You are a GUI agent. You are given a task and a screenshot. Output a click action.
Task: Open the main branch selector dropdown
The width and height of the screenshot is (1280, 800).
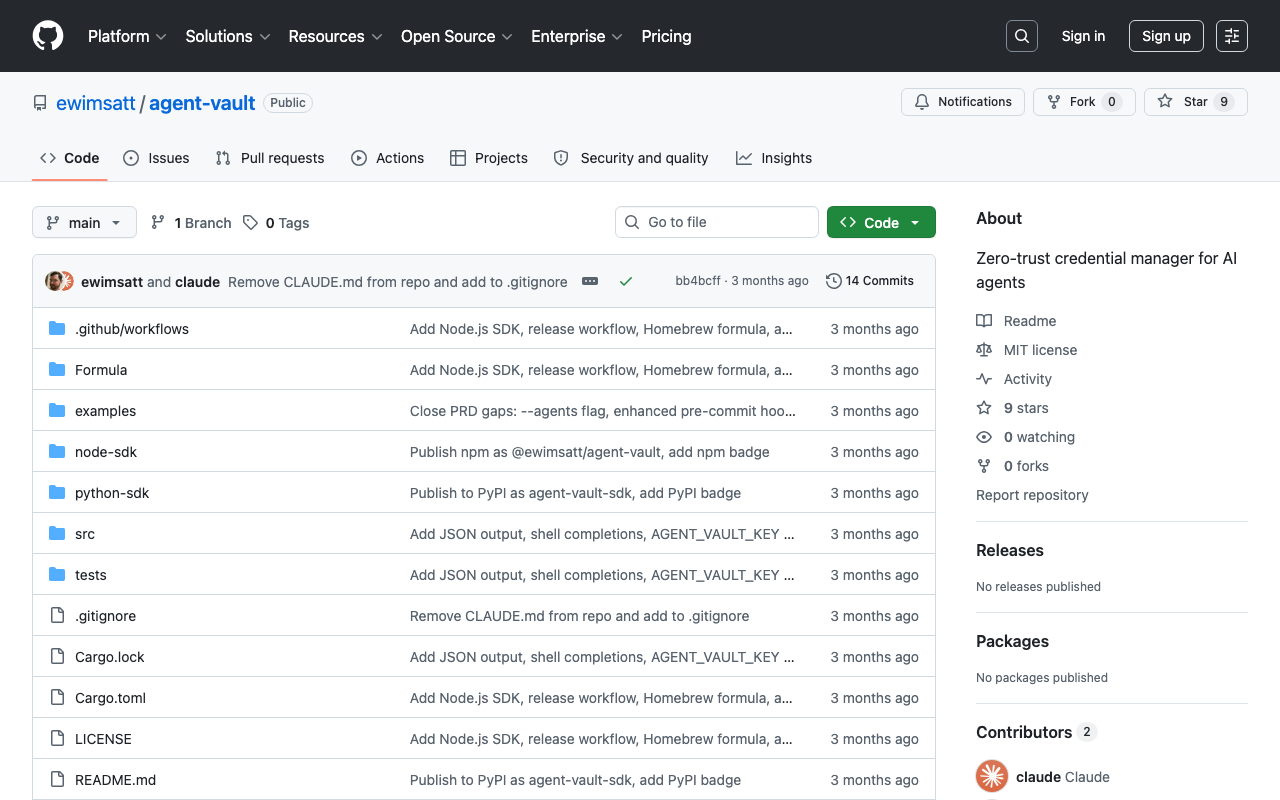84,222
